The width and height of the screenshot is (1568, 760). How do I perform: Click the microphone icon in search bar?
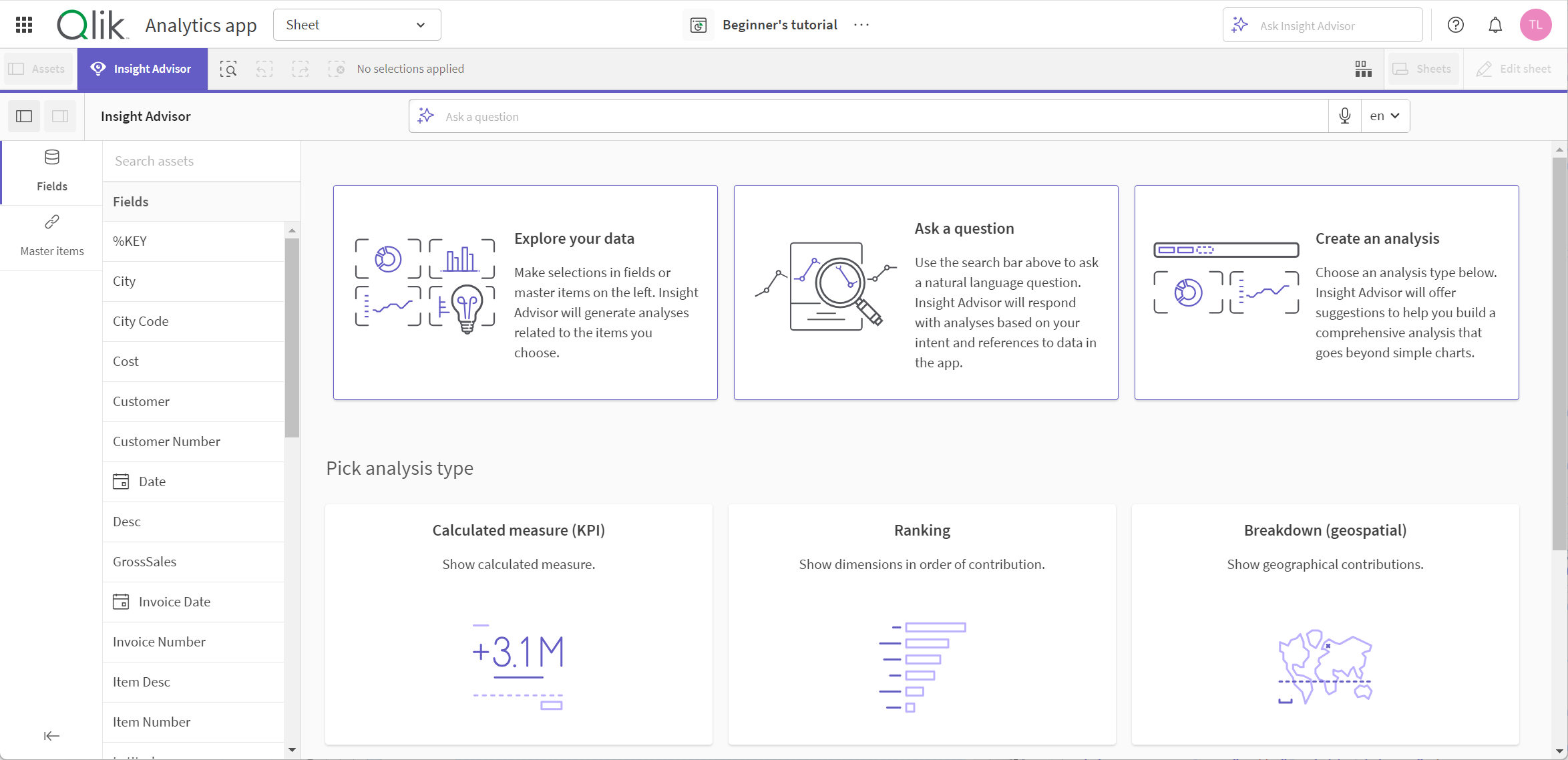(x=1346, y=116)
